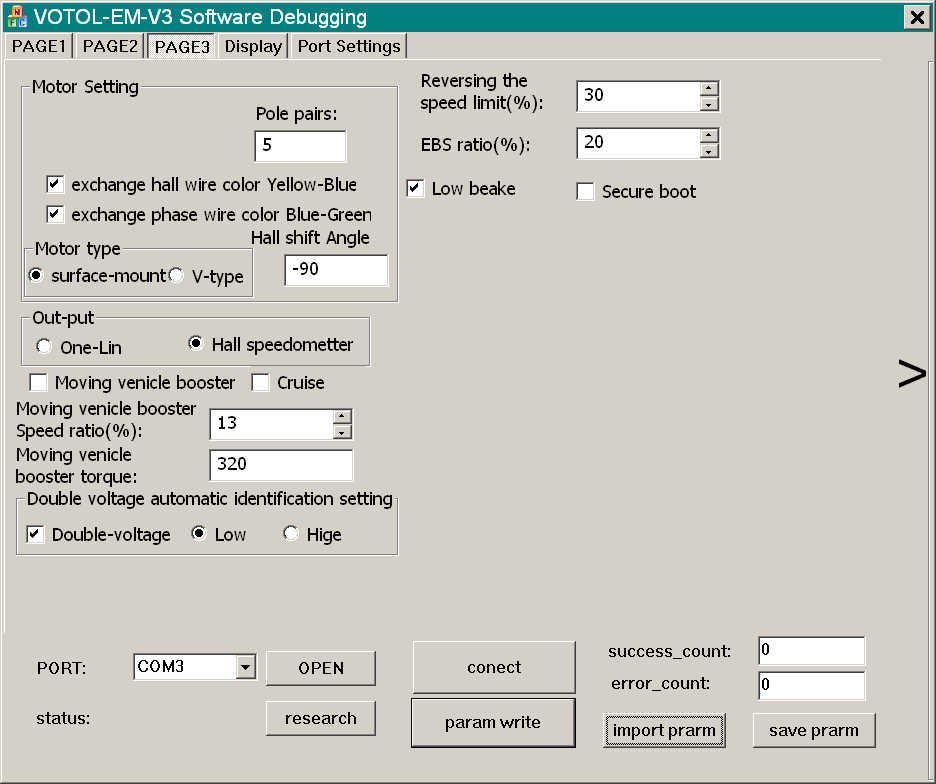Uncheck the Low beake checkbox
The height and width of the screenshot is (784, 936).
416,188
